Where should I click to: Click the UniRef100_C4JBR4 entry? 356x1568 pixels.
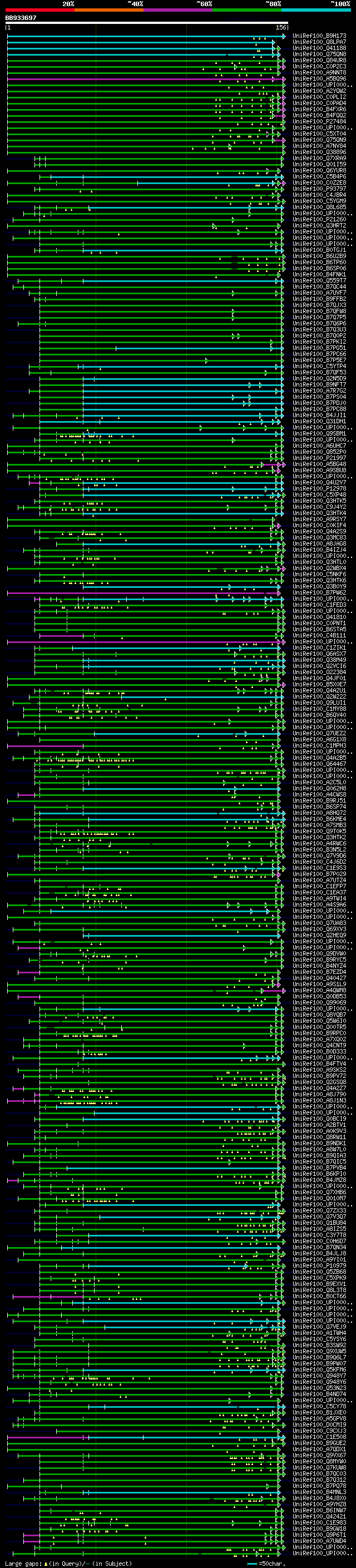point(319,195)
